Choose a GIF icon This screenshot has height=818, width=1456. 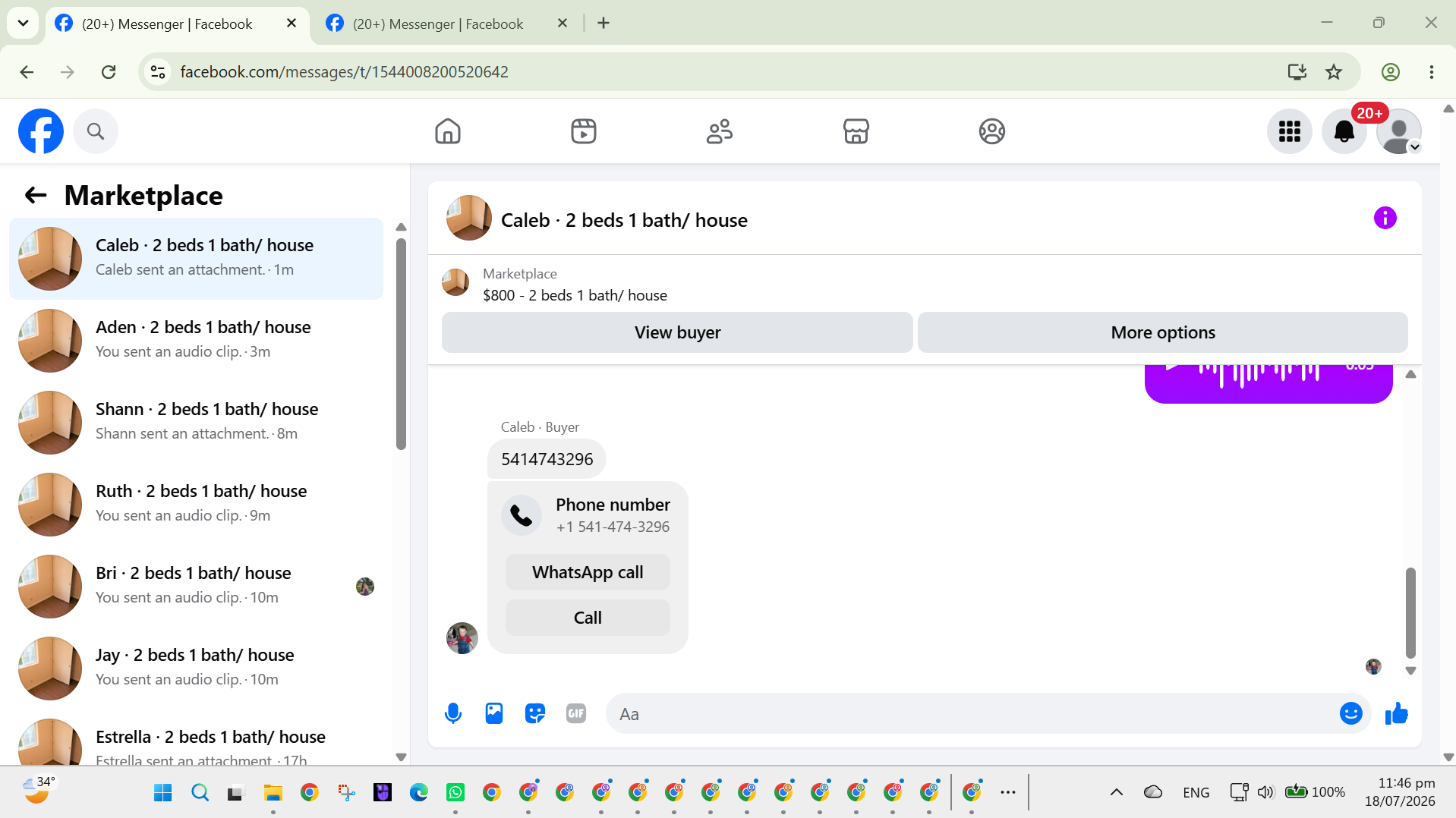point(576,713)
